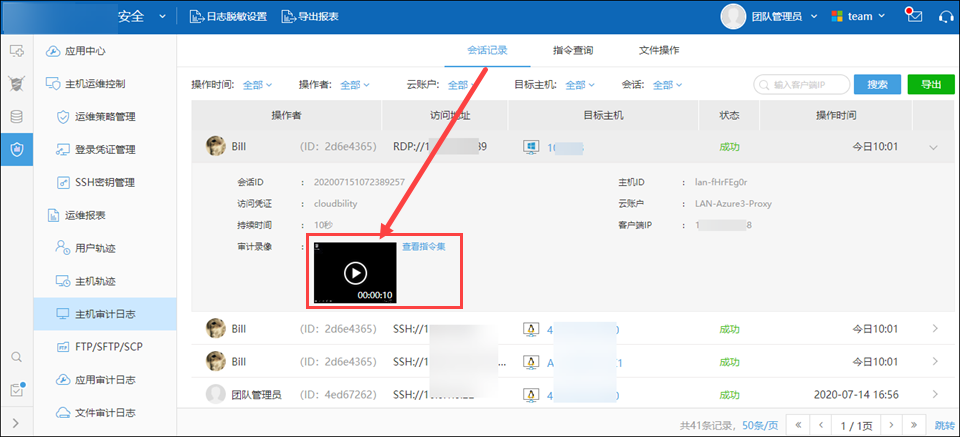Go to the first page with double-left arrow
Image resolution: width=960 pixels, height=438 pixels.
(798, 424)
